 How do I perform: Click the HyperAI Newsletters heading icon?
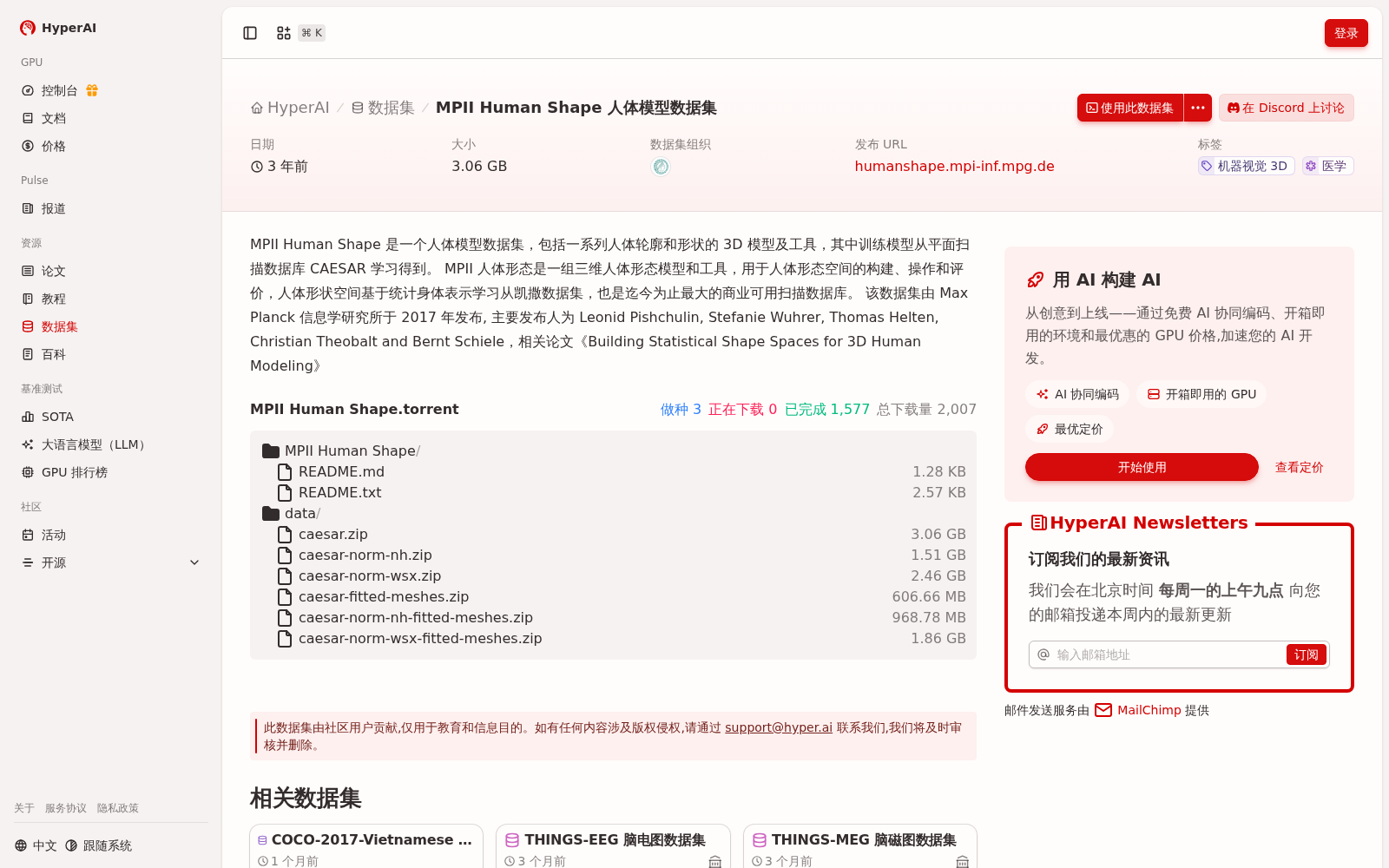tap(1038, 523)
